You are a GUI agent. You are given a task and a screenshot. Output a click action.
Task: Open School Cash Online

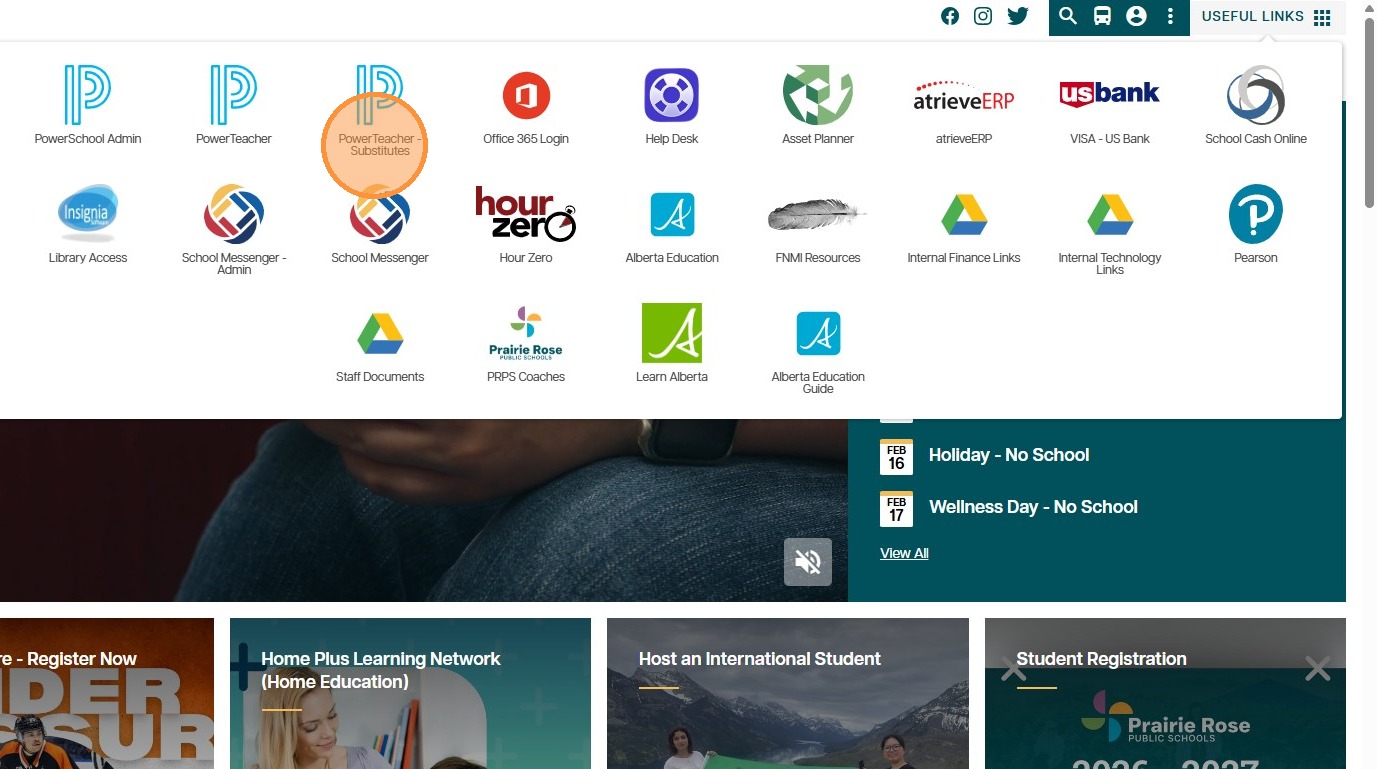pos(1256,105)
